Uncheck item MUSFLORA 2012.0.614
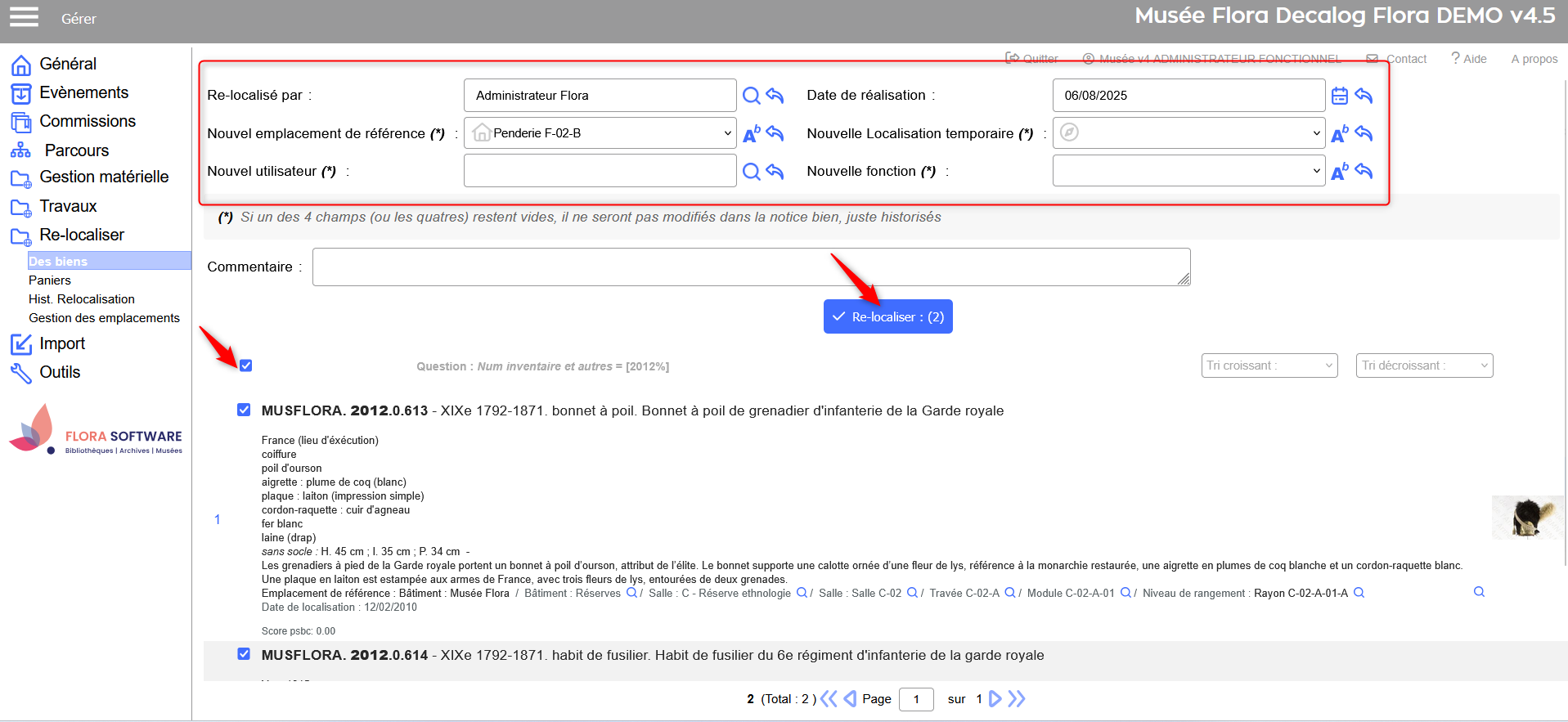The height and width of the screenshot is (722, 1568). coord(244,654)
